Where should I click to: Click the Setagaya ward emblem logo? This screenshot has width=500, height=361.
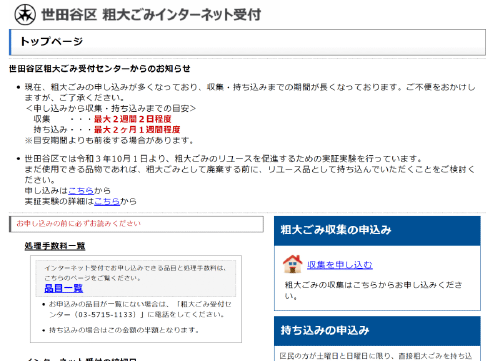coord(25,15)
